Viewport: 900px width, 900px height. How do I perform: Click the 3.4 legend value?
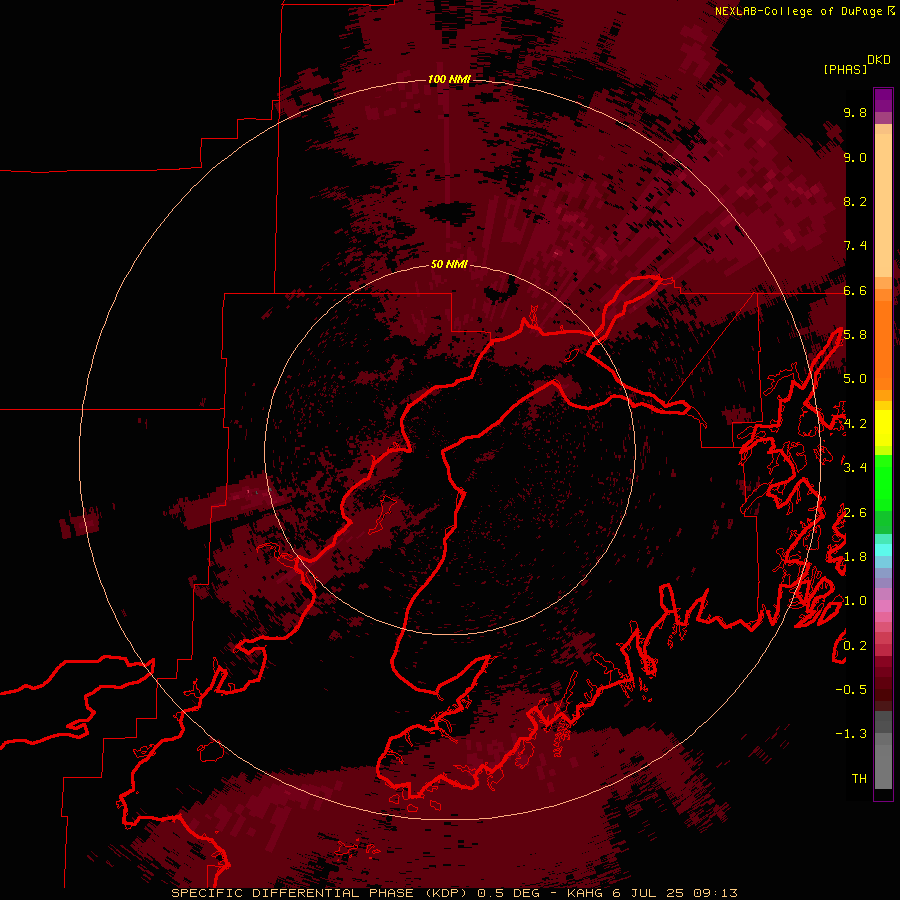[855, 468]
